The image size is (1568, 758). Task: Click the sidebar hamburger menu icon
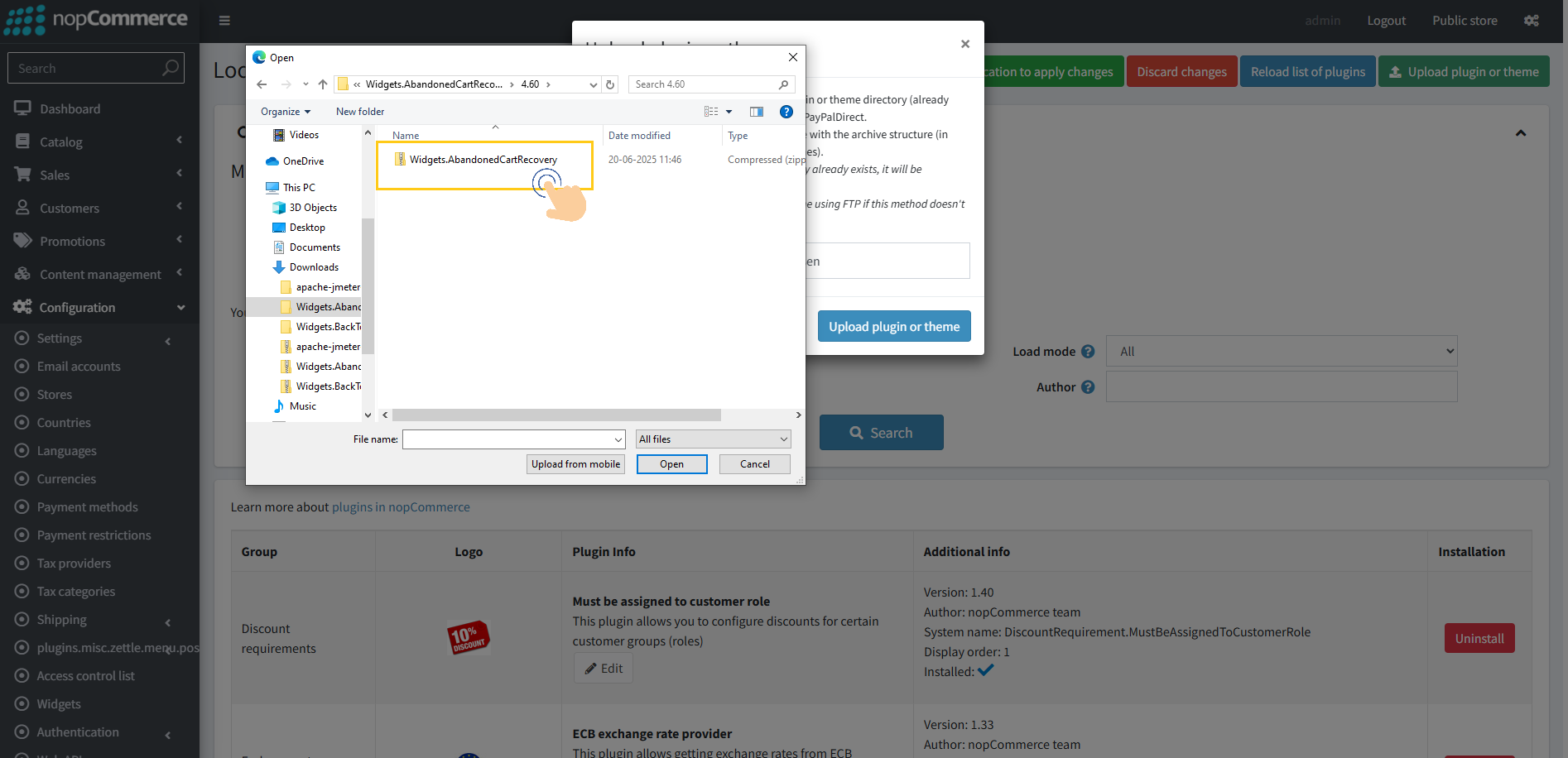224,21
